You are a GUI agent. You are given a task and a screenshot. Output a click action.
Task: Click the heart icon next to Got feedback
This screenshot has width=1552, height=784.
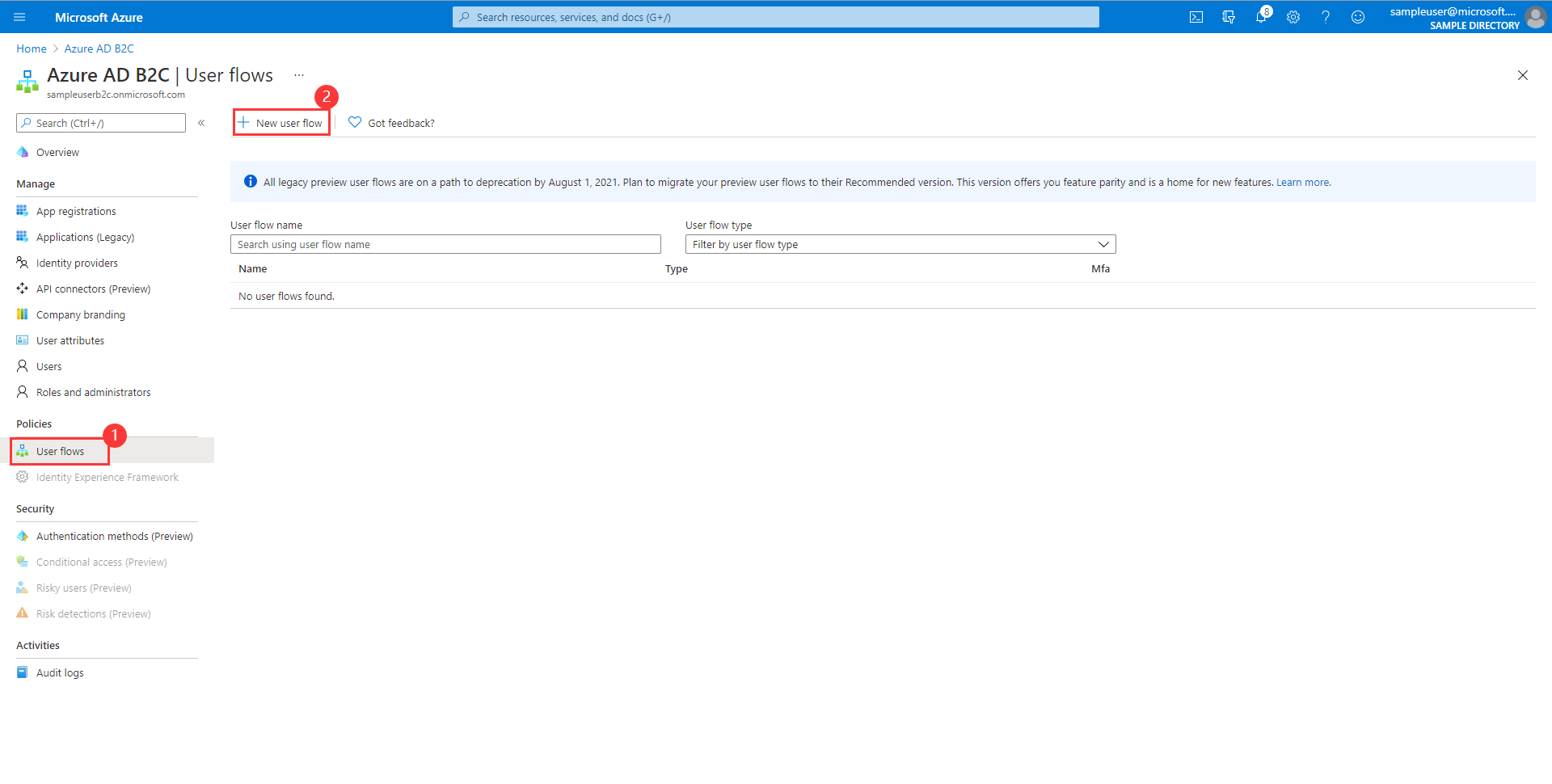355,122
